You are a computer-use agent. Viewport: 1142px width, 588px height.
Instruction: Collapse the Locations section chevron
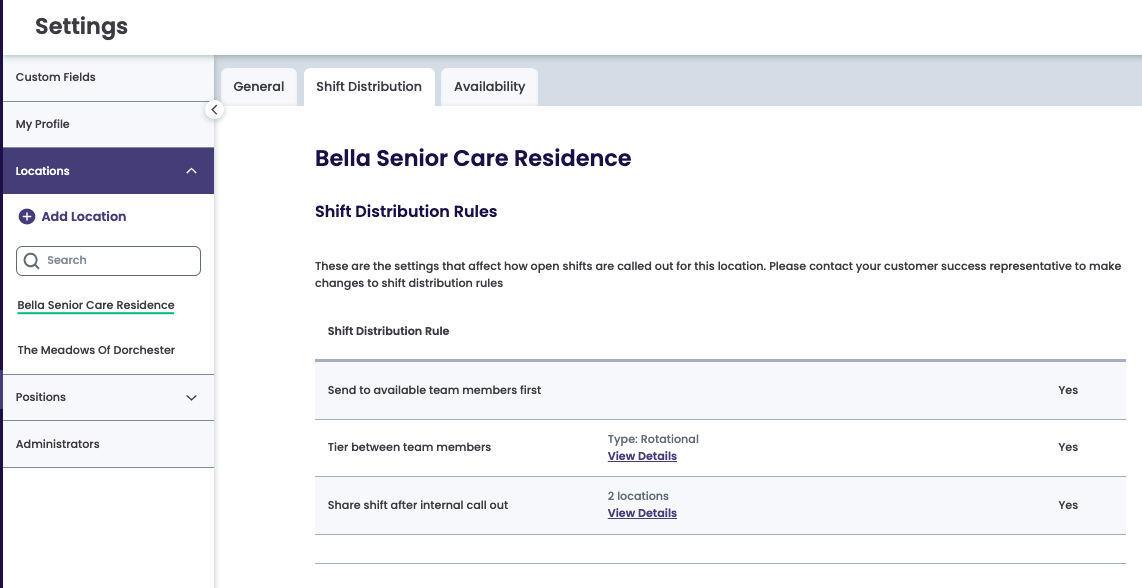[192, 171]
